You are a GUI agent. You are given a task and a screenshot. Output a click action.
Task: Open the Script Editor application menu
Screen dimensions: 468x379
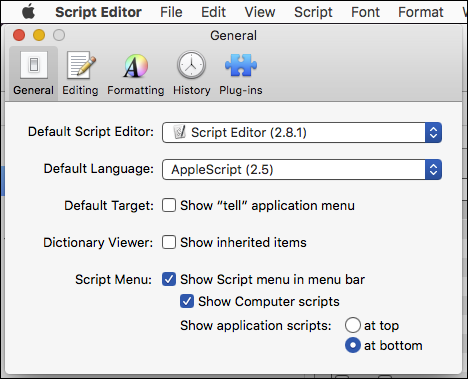[x=98, y=12]
